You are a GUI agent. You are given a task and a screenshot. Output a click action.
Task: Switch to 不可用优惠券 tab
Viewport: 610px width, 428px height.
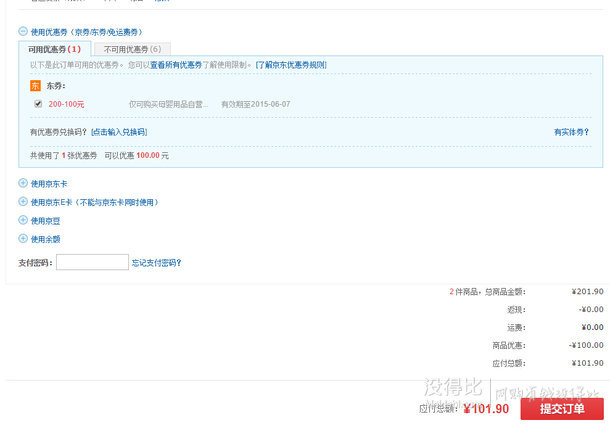(x=132, y=49)
